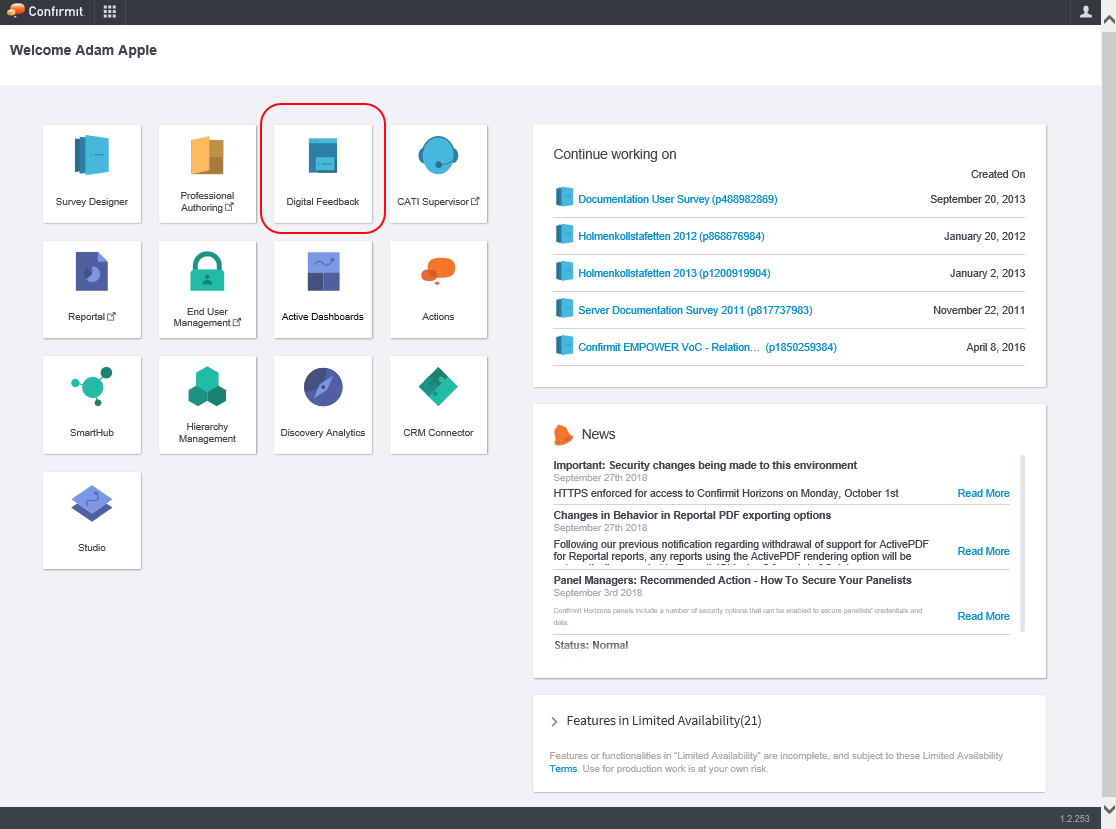Open Server Documentation Survey 2011 link
1116x829 pixels.
695,310
